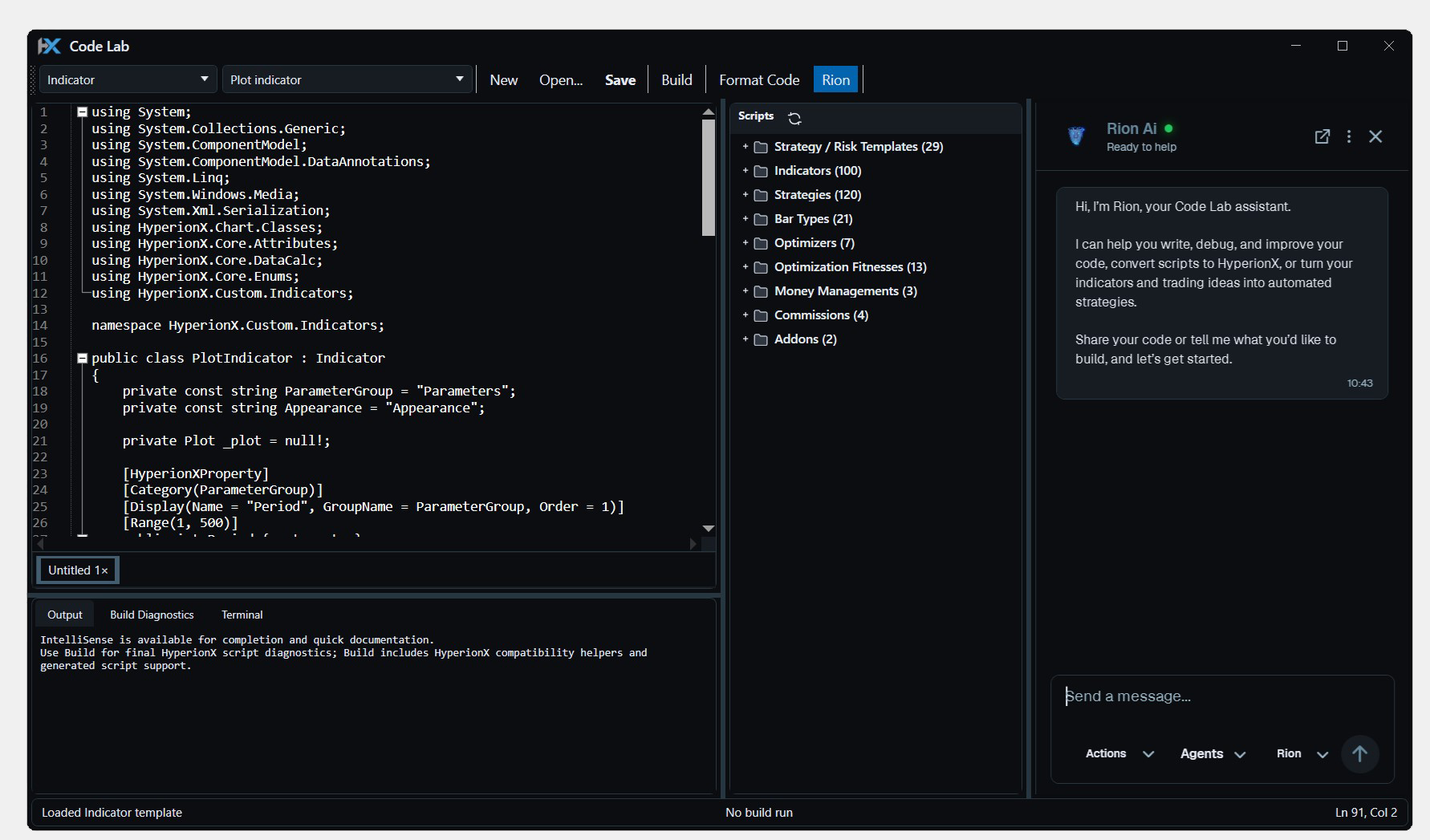Pop out the Rion Ai chat panel
The width and height of the screenshot is (1430, 840).
coord(1322,136)
